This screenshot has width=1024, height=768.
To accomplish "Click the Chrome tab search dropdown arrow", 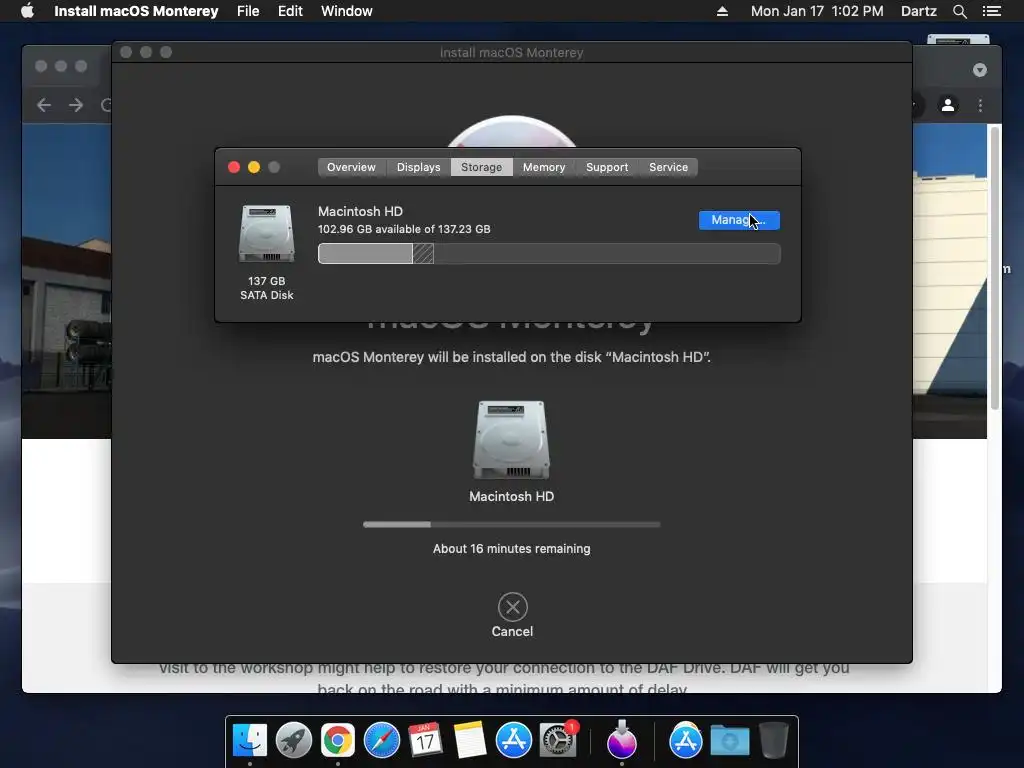I will coord(980,70).
